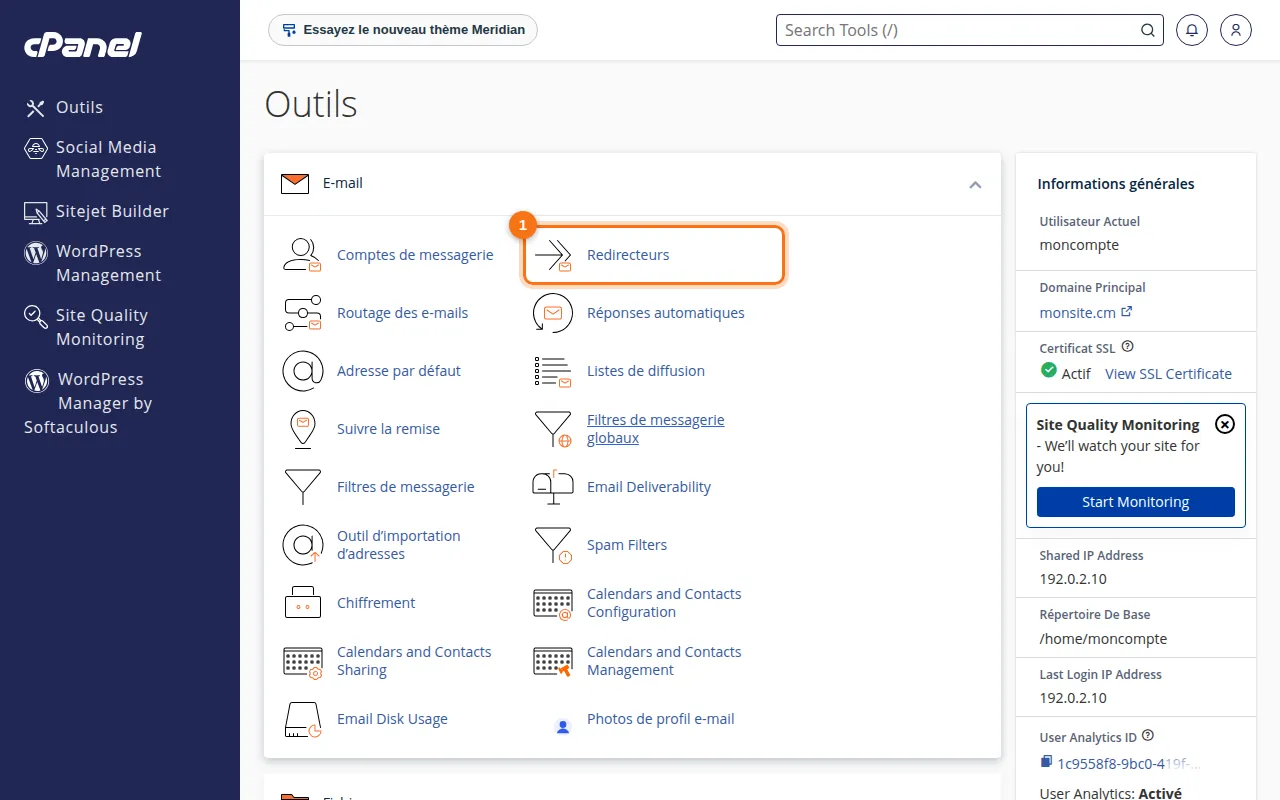Image resolution: width=1280 pixels, height=800 pixels.
Task: Open the Spam Filters funnel icon
Action: coord(553,545)
